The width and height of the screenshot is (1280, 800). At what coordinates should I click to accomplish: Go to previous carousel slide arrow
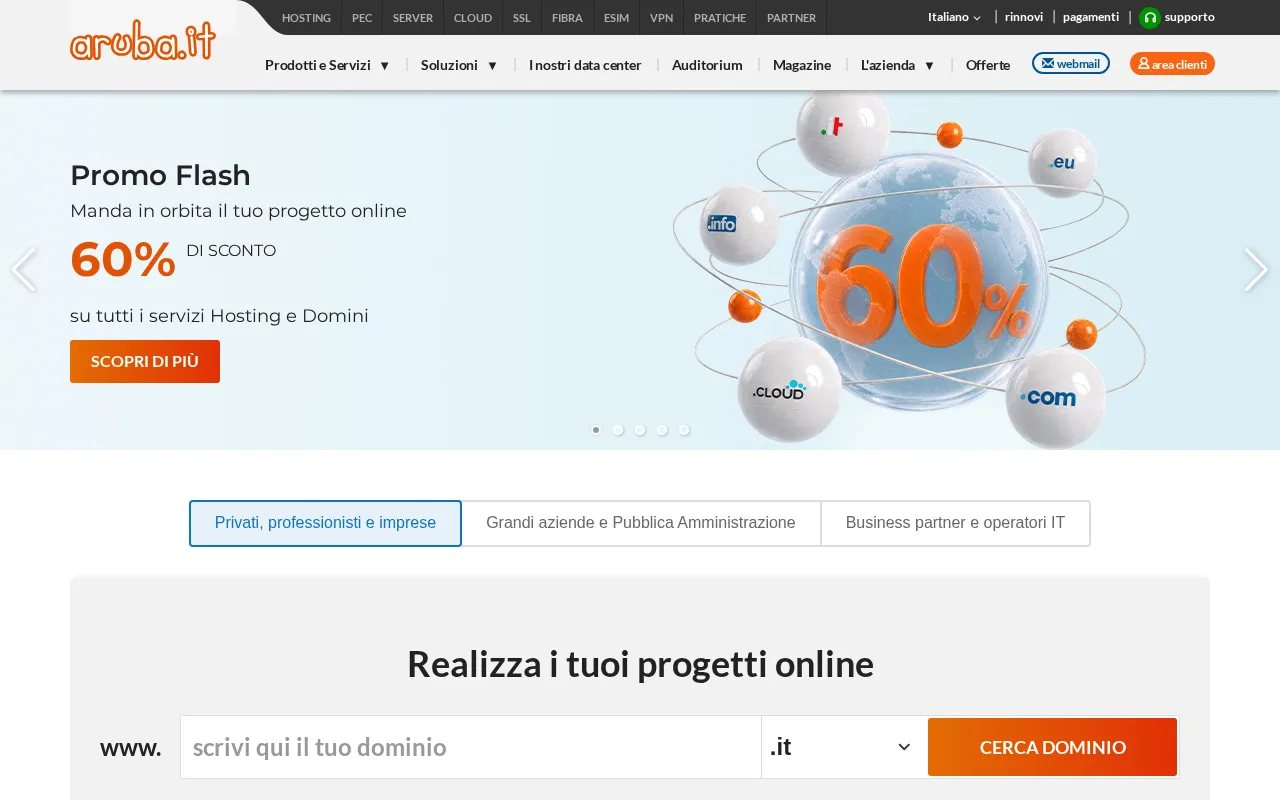click(23, 270)
